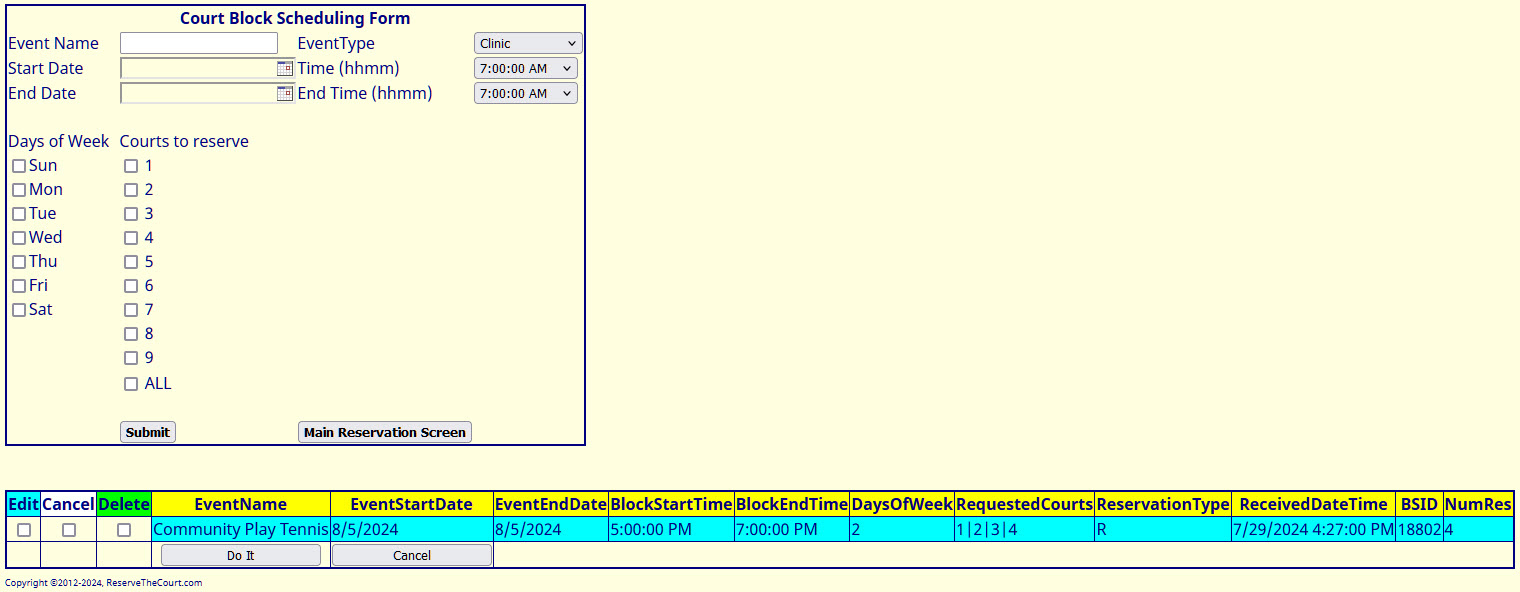Open the Start Date calendar picker icon
The image size is (1520, 592).
point(285,69)
